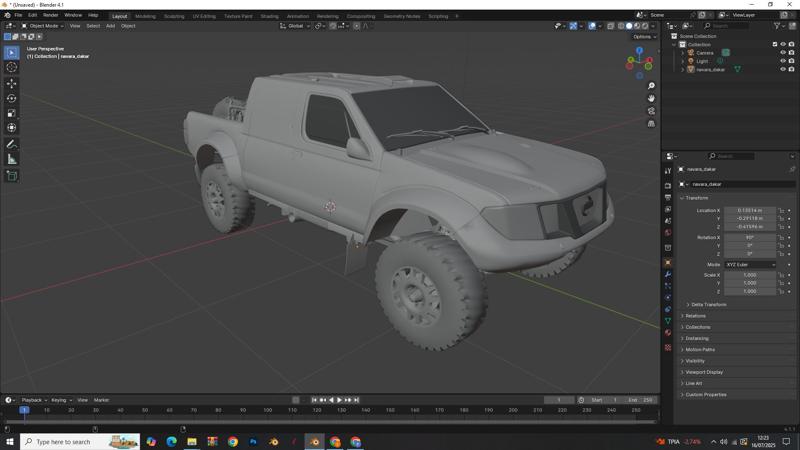This screenshot has height=450, width=800.
Task: Expand navara_dakar tree row in outliner
Action: pyautogui.click(x=683, y=69)
